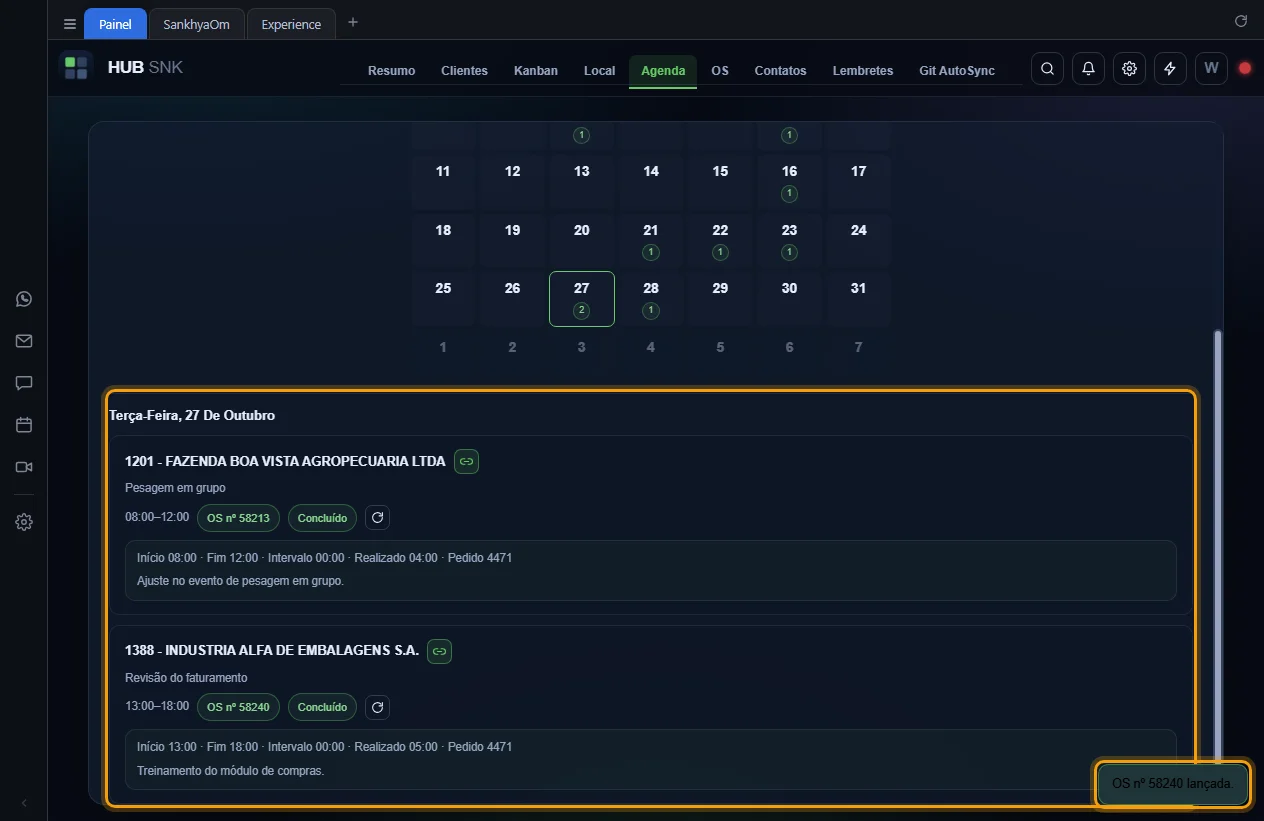Viewport: 1264px width, 821px height.
Task: Click 'Ajuste no evento de pesagem em grupo.' note
Action: click(x=240, y=581)
